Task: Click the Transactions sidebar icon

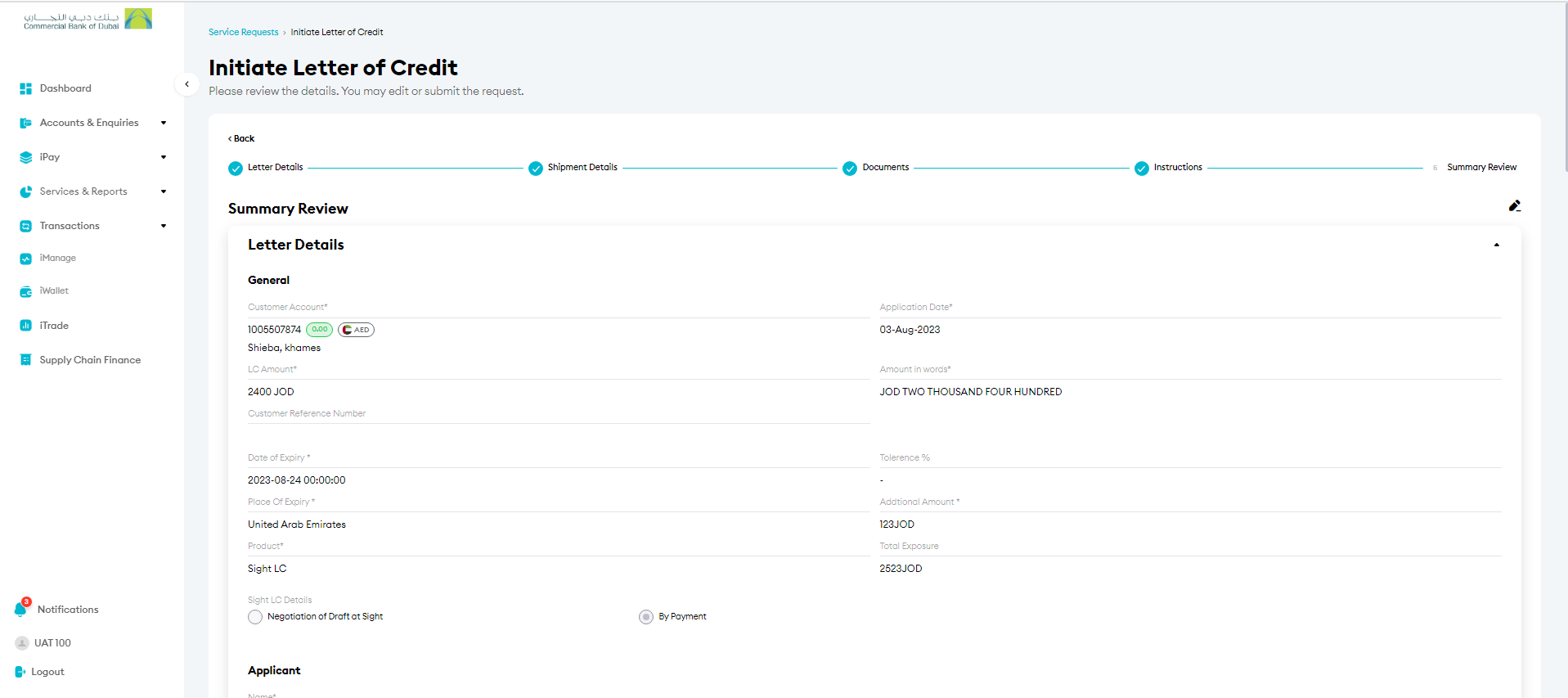Action: (x=25, y=226)
